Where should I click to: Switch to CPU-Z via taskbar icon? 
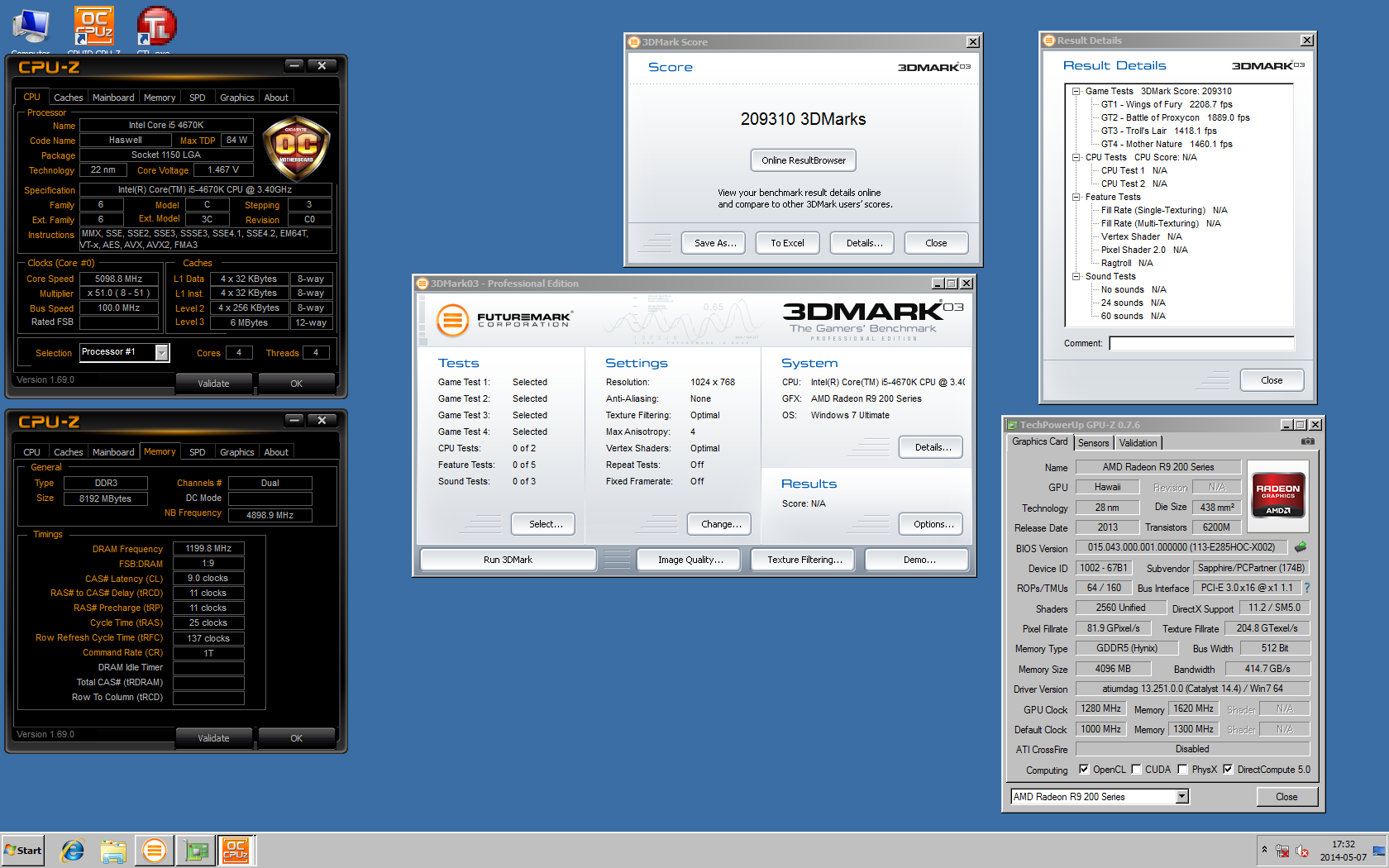point(236,850)
